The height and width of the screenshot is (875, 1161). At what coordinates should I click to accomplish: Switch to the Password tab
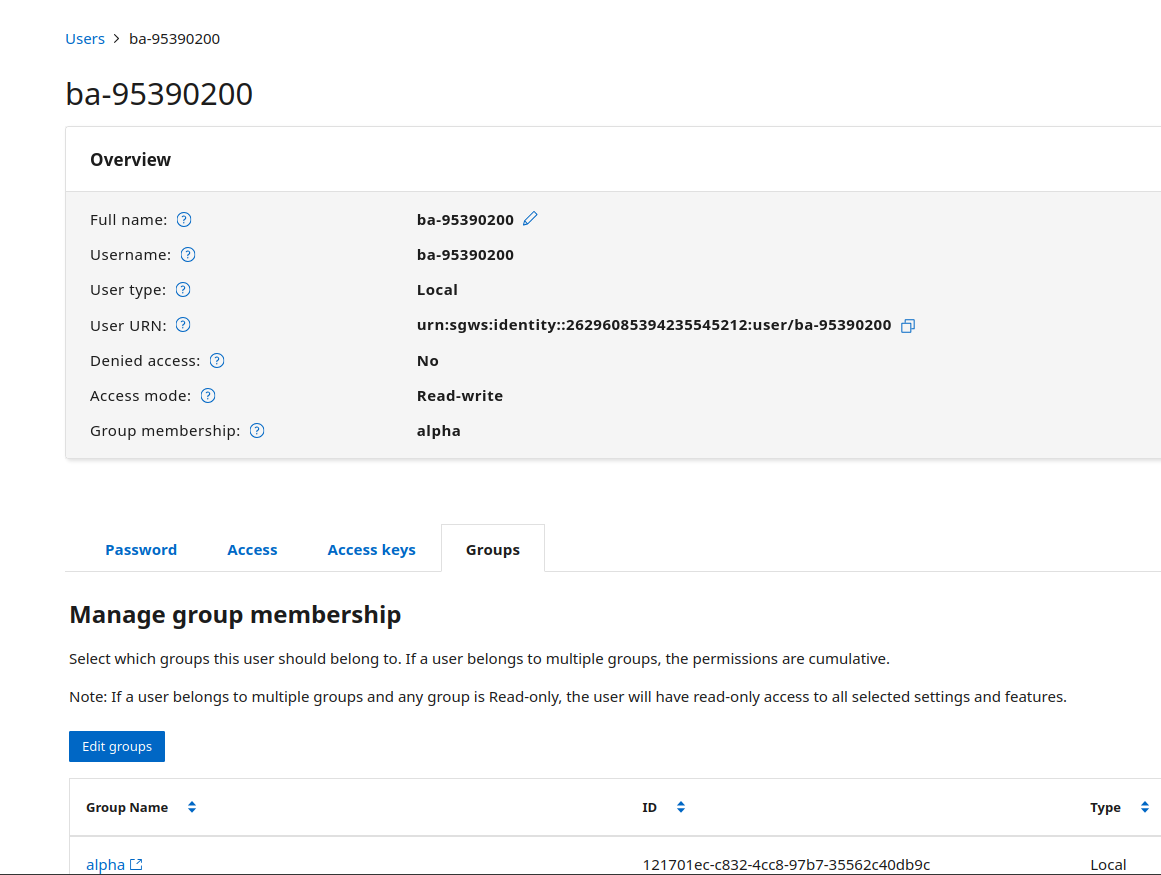141,549
